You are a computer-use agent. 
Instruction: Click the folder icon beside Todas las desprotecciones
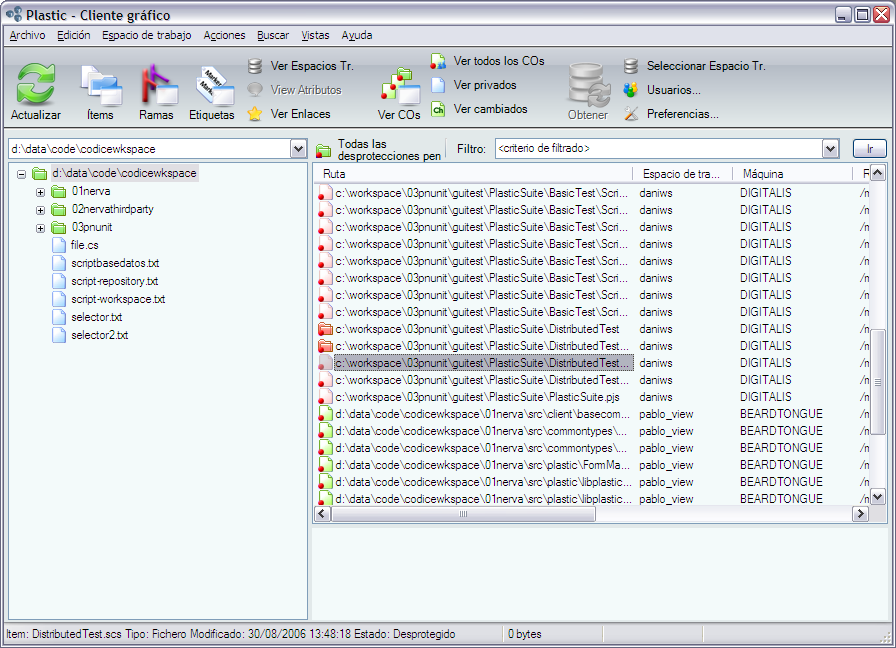tap(323, 150)
